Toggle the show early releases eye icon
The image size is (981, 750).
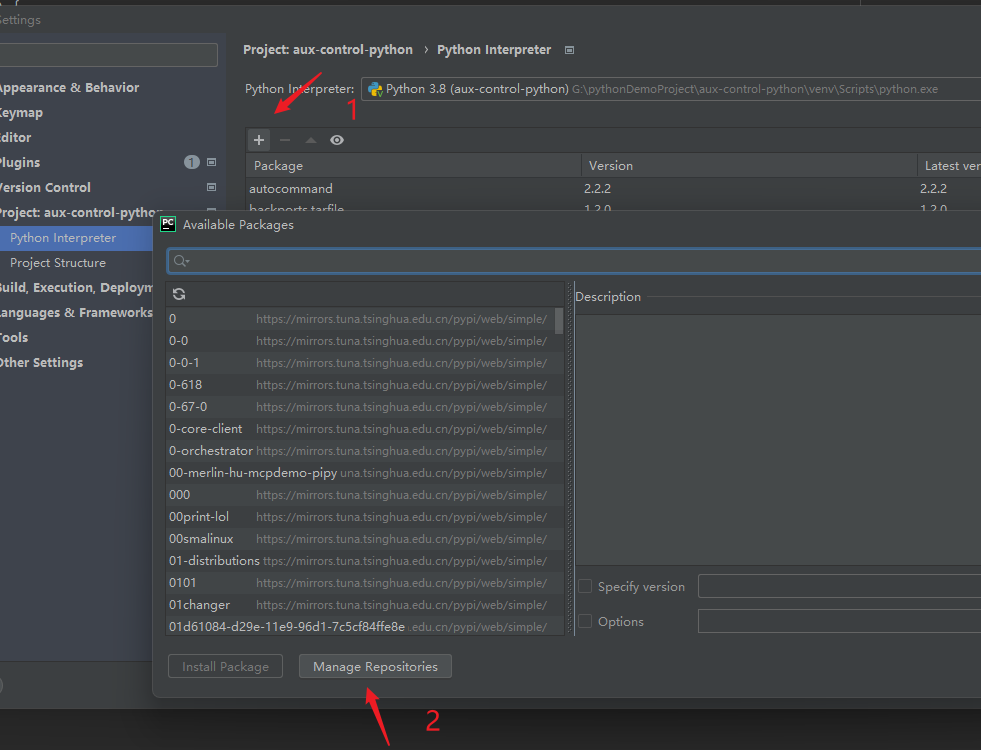point(337,140)
